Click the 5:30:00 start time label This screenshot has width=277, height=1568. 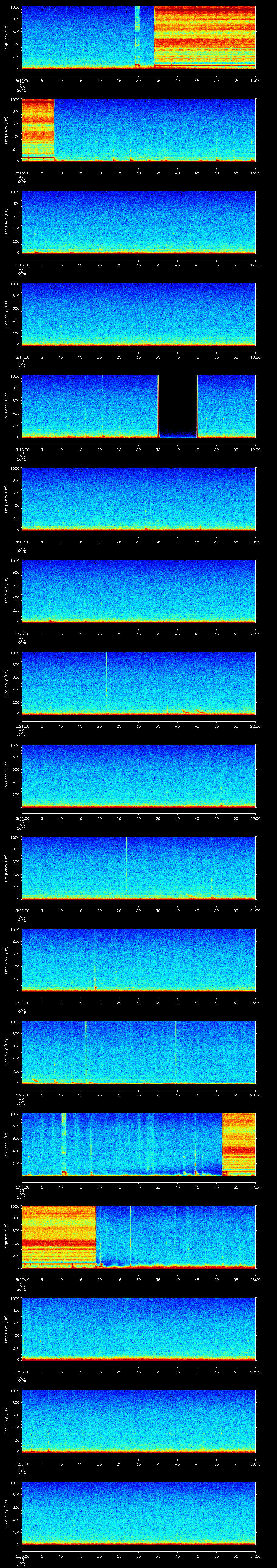pyautogui.click(x=22, y=1556)
